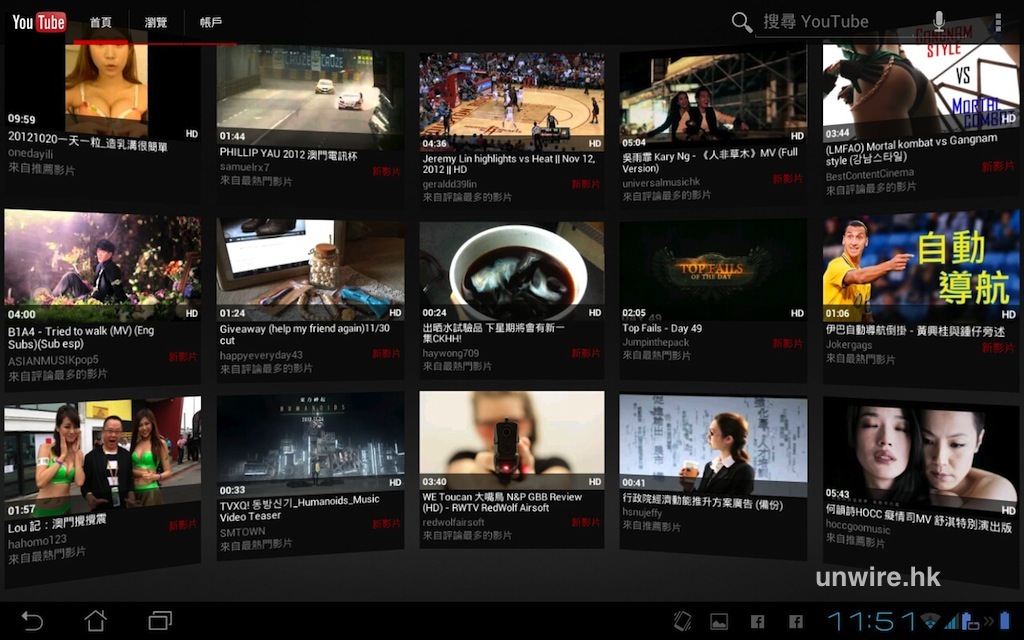Open the system clock status panel

[868, 621]
